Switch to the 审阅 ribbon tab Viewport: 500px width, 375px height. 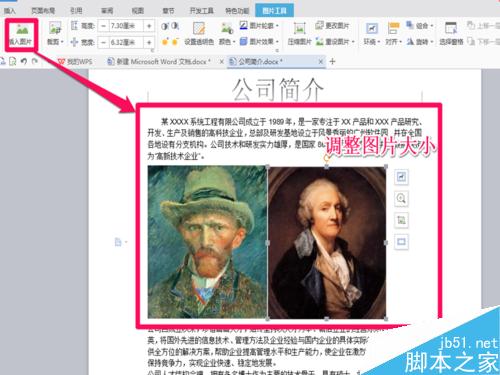click(107, 11)
